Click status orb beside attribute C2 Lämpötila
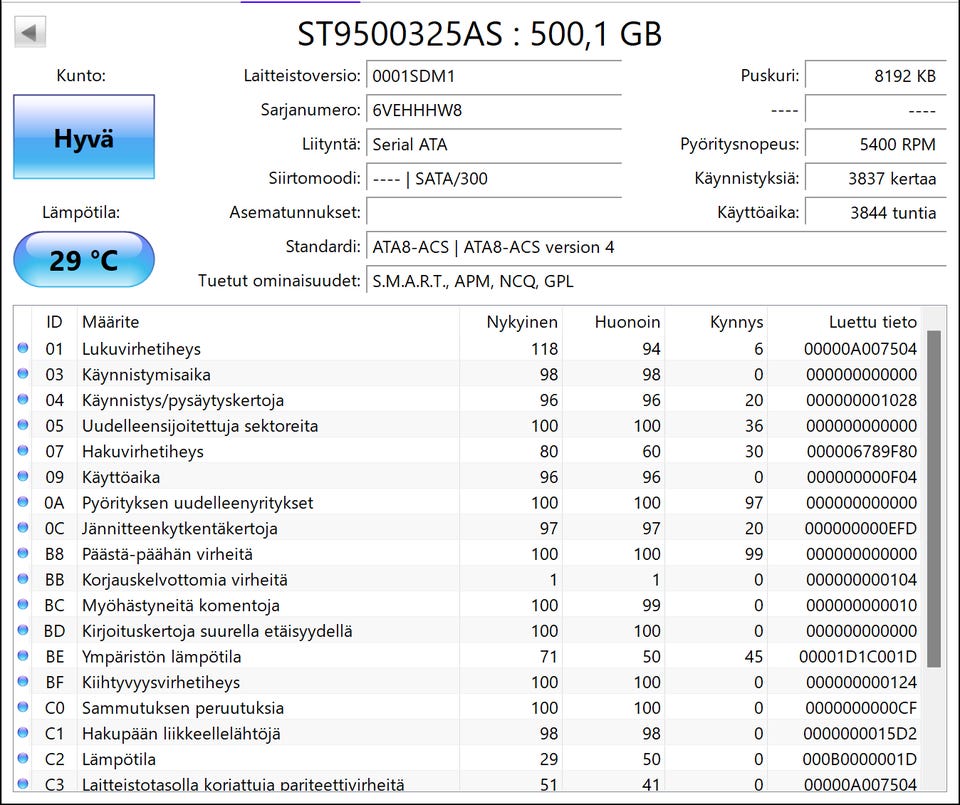The height and width of the screenshot is (805, 960). click(x=23, y=760)
